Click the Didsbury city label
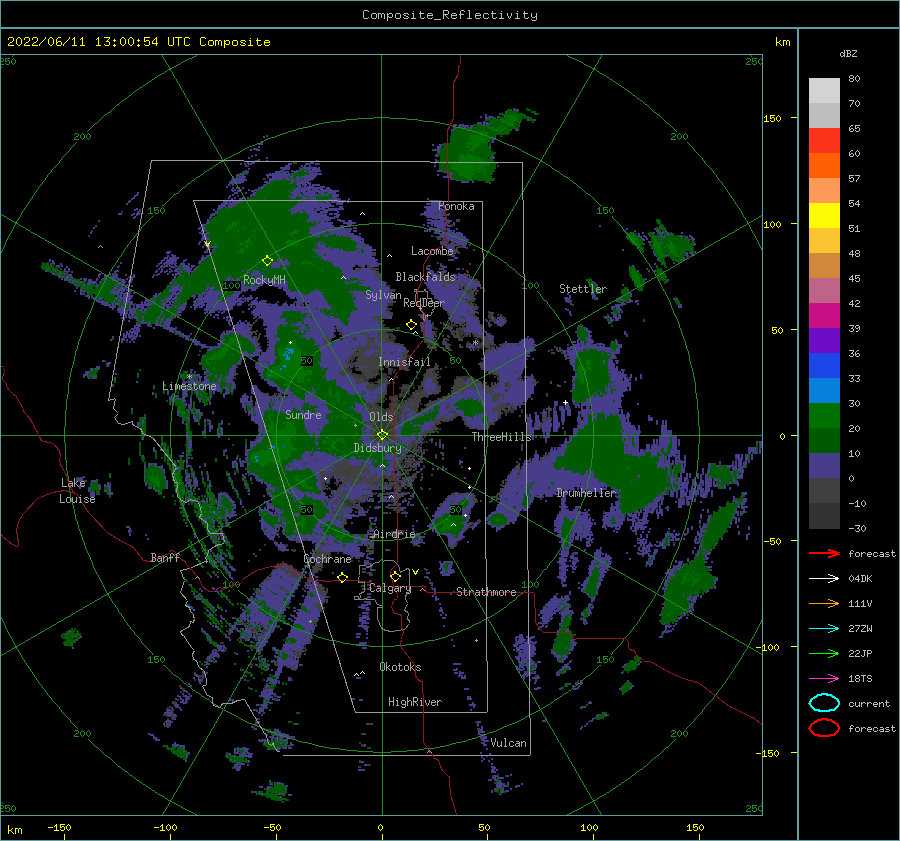Screen dimensions: 900x841 pos(378,448)
